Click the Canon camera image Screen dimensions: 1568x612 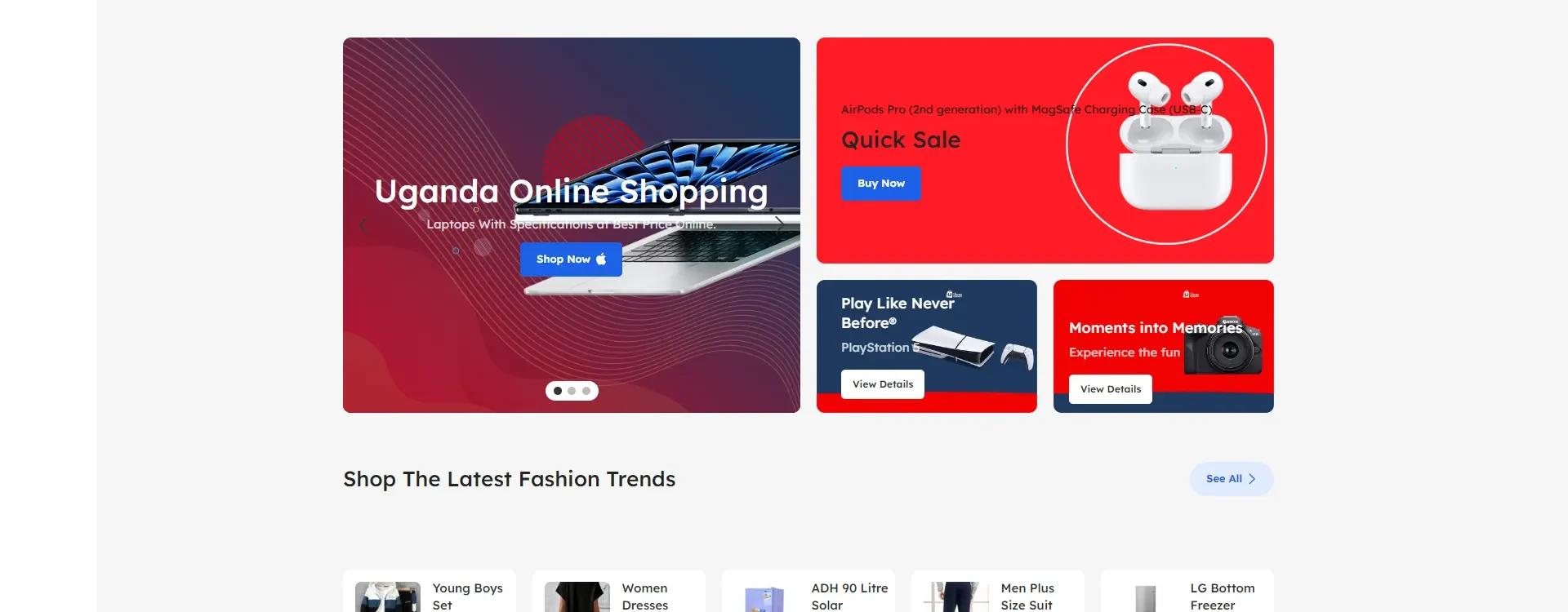pos(1223,346)
